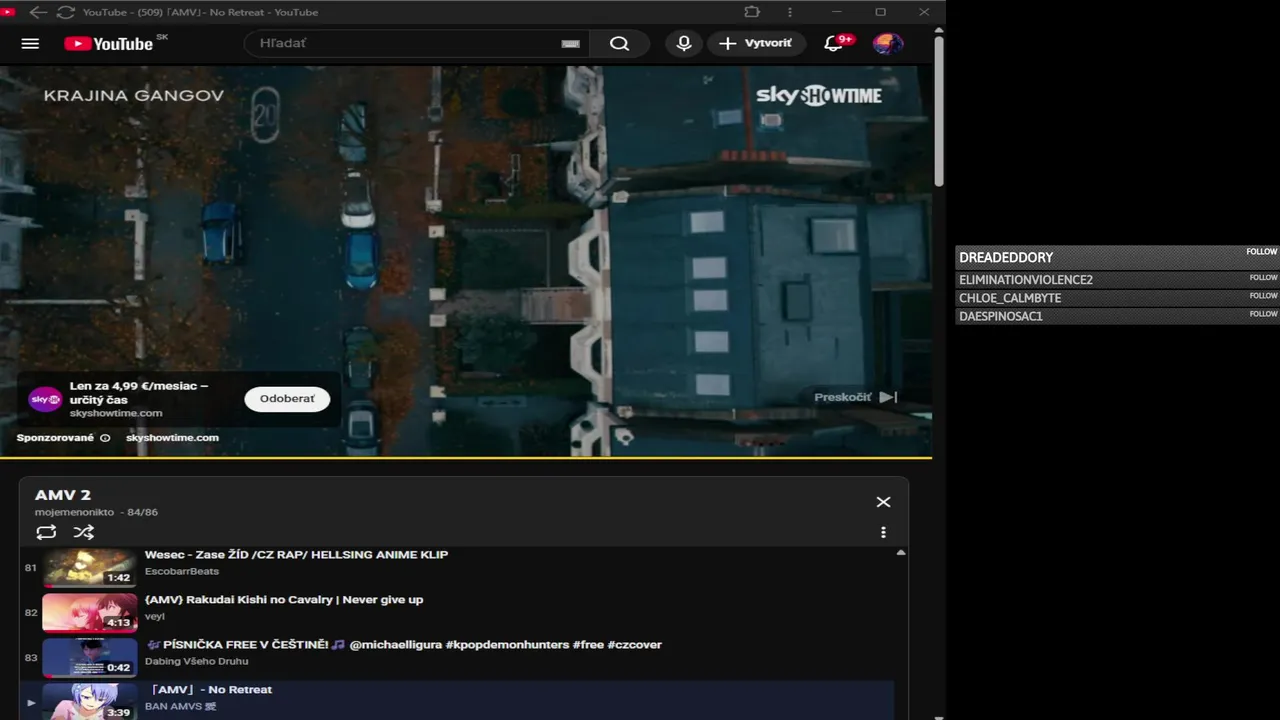Image resolution: width=1280 pixels, height=720 pixels.
Task: Click the info icon next to Sponzorované
Action: click(x=105, y=438)
